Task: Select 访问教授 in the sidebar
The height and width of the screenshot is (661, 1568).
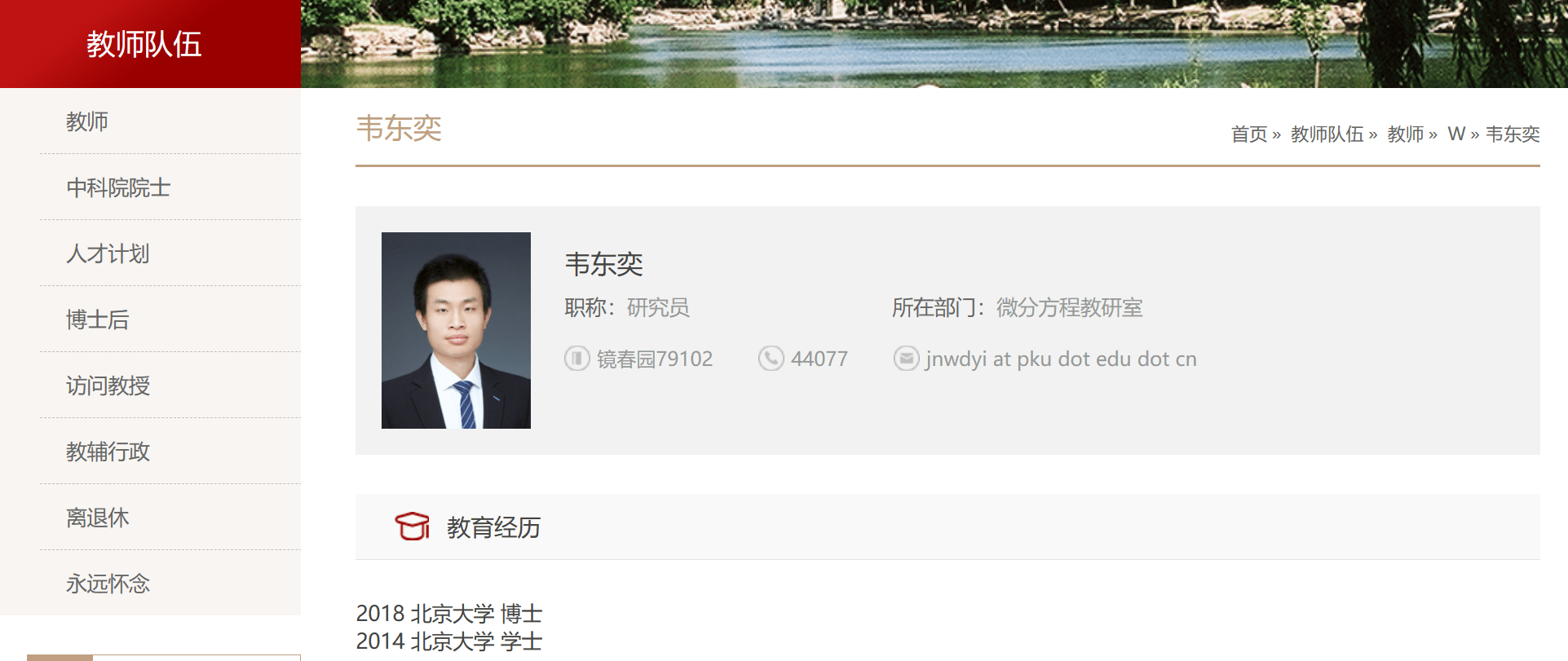Action: pyautogui.click(x=170, y=386)
